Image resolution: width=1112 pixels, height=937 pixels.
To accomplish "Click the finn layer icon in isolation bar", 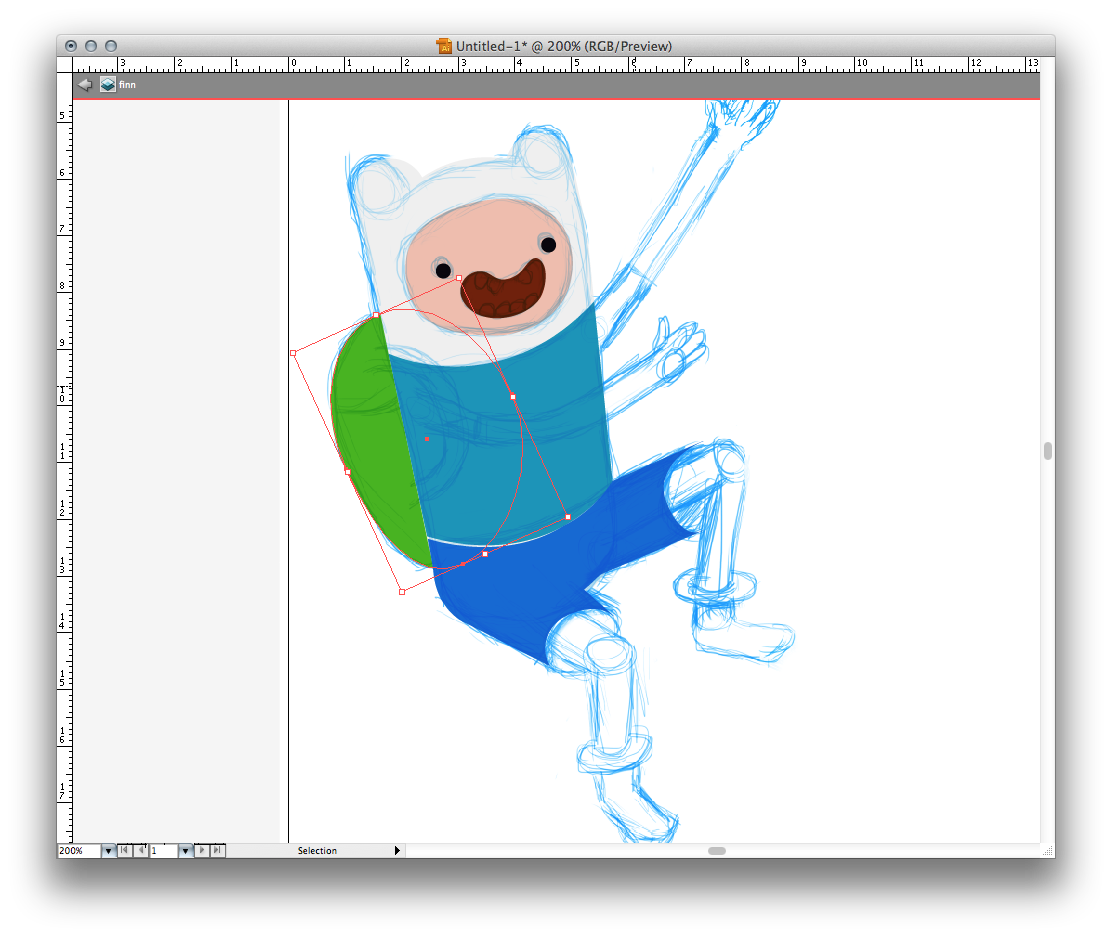I will coord(107,85).
